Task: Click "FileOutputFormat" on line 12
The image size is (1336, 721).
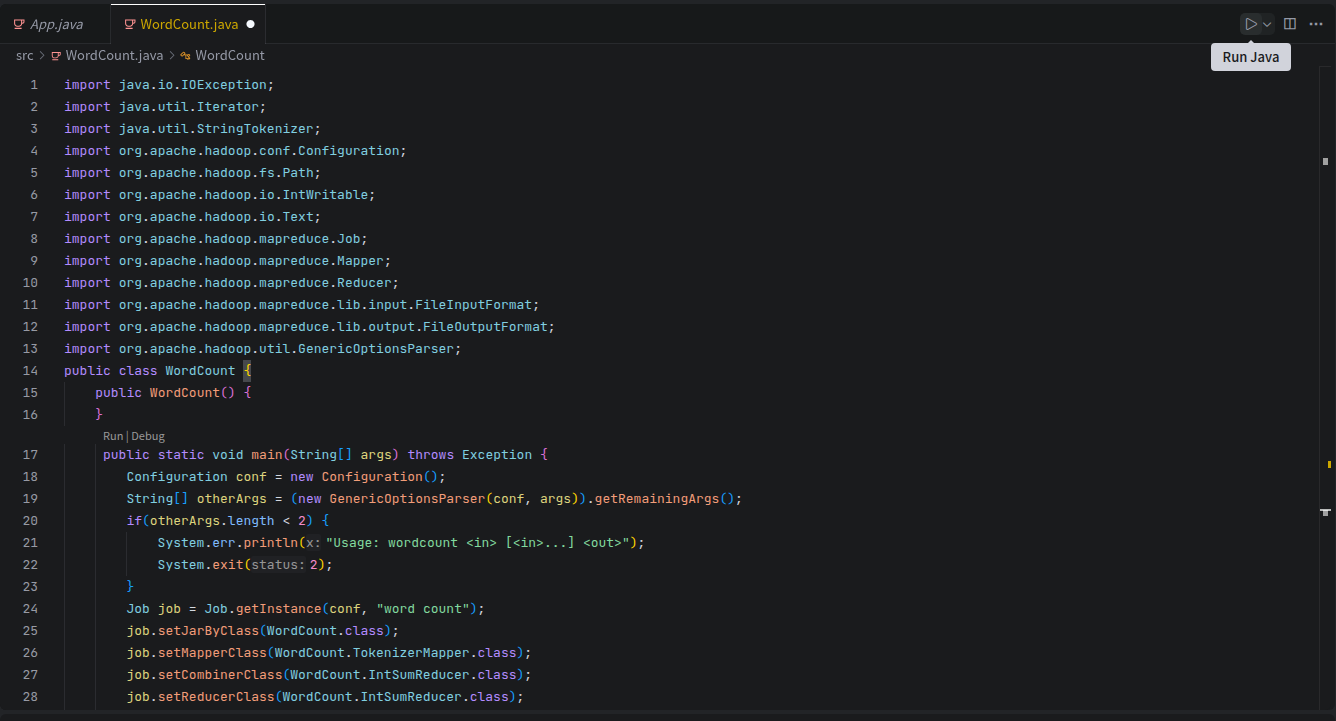Action: point(485,327)
